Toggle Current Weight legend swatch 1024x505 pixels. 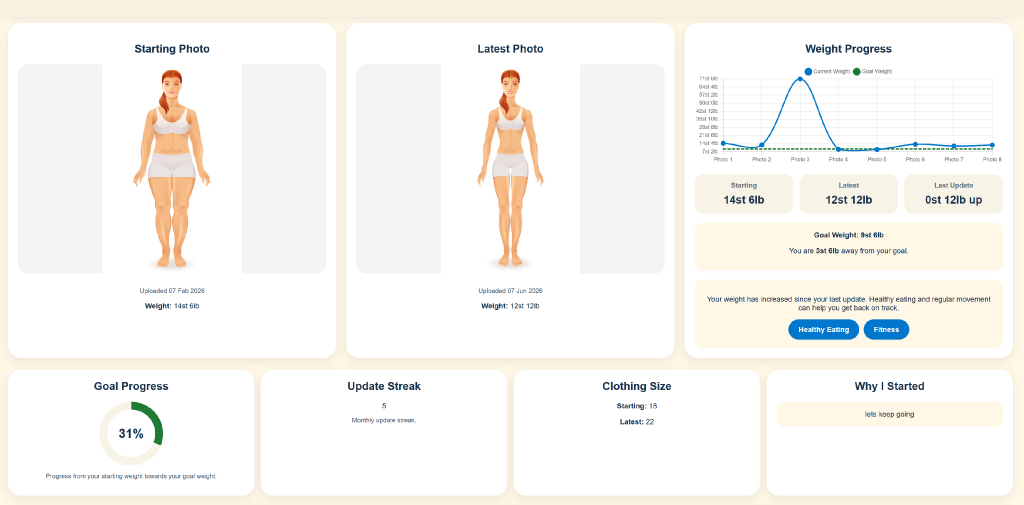tap(808, 71)
